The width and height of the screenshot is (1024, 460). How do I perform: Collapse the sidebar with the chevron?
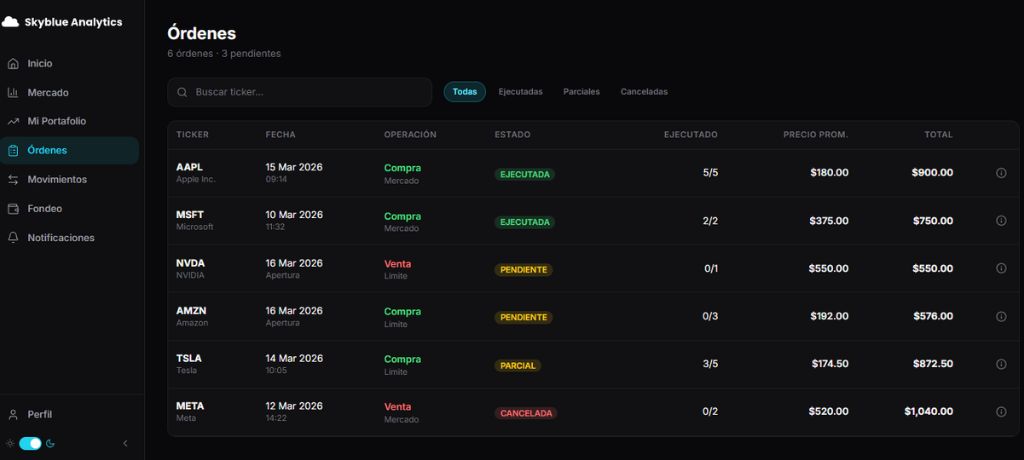125,444
